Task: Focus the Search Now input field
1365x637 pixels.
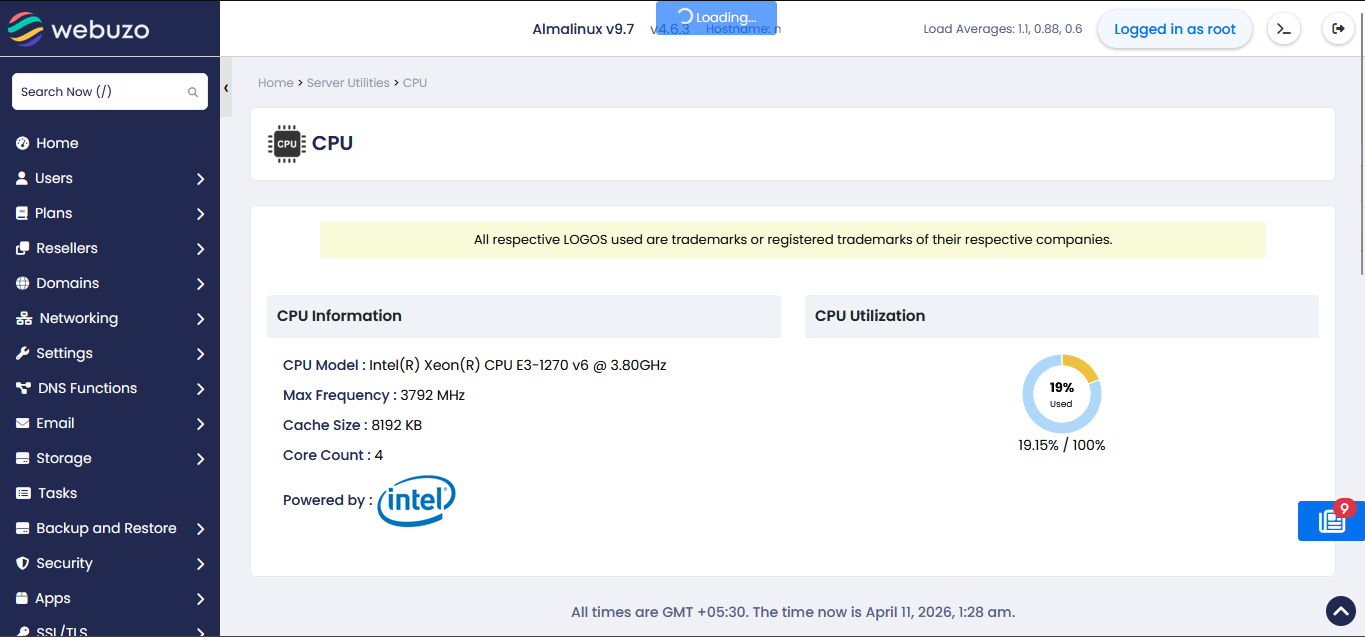Action: click(98, 92)
